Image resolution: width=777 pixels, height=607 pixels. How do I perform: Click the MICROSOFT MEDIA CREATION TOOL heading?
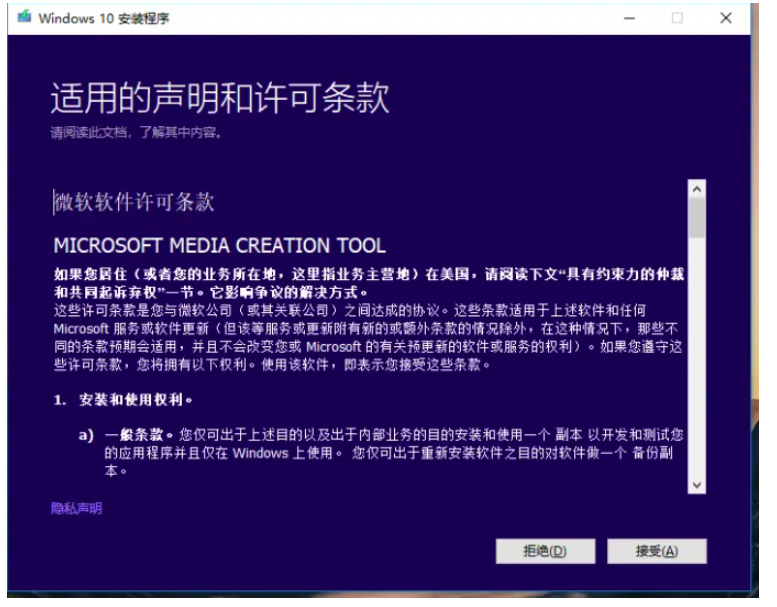point(219,246)
